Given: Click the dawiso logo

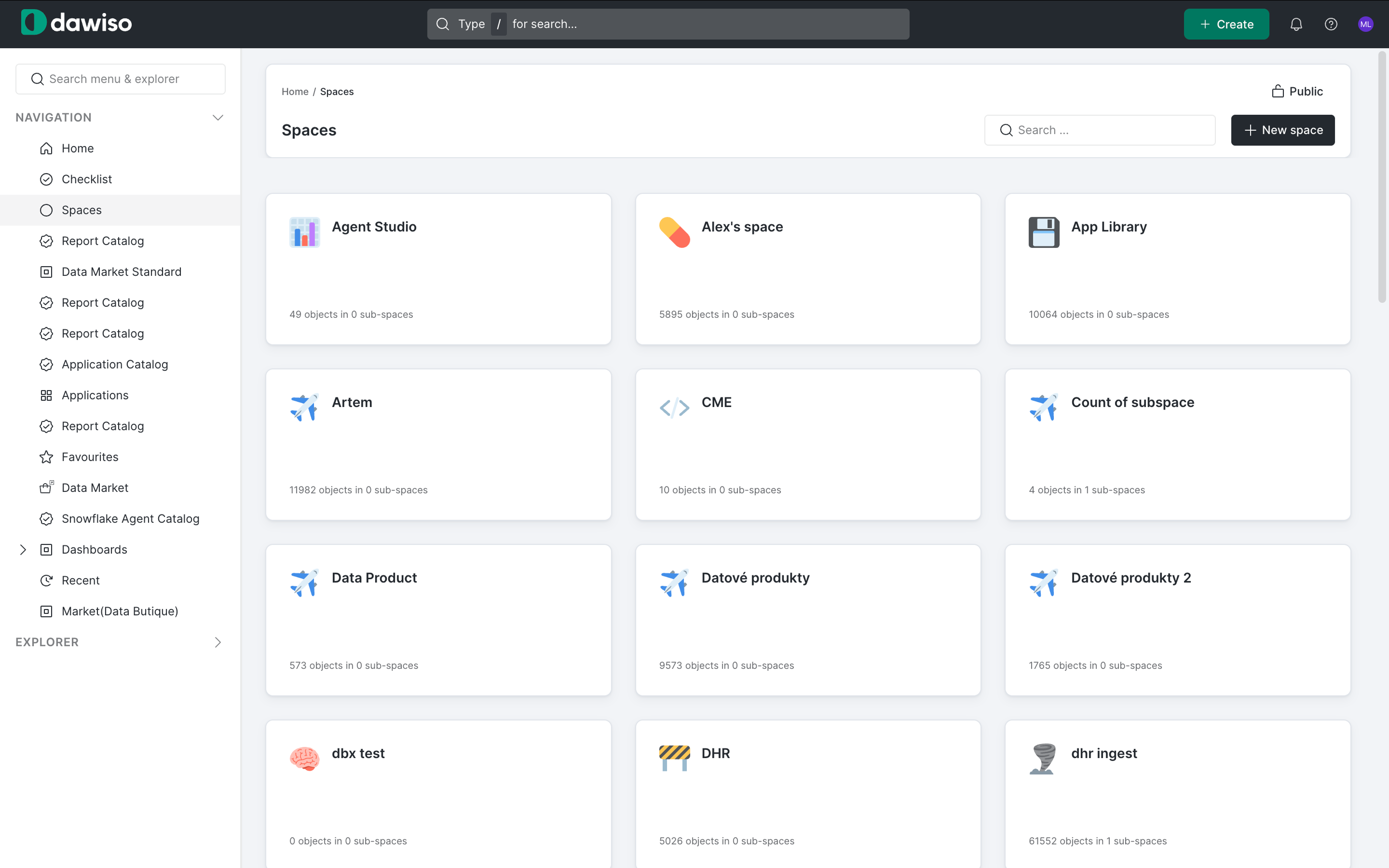Looking at the screenshot, I should [x=76, y=22].
